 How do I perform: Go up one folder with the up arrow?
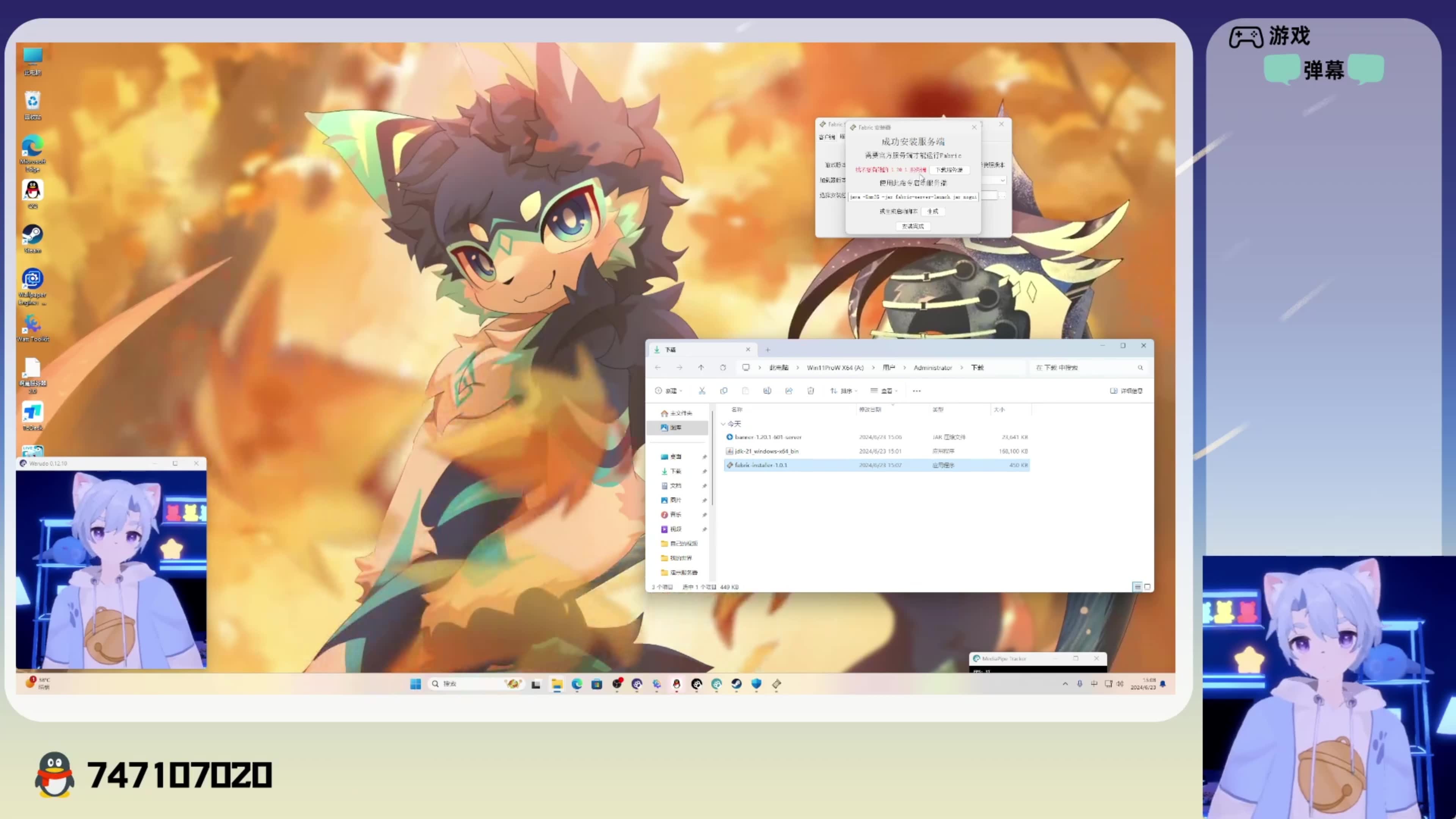pos(701,367)
